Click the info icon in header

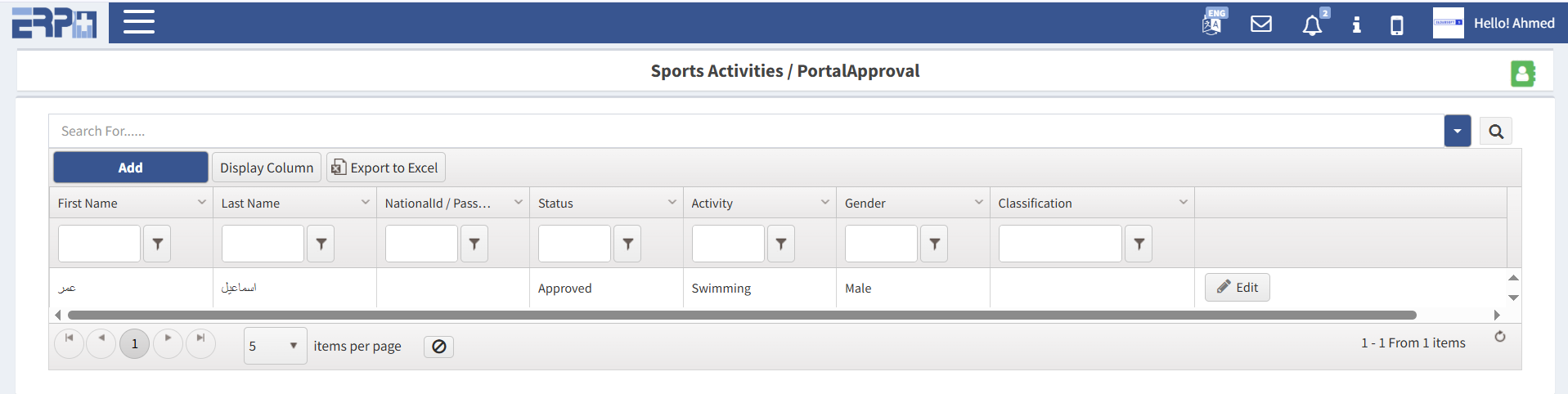(1356, 25)
